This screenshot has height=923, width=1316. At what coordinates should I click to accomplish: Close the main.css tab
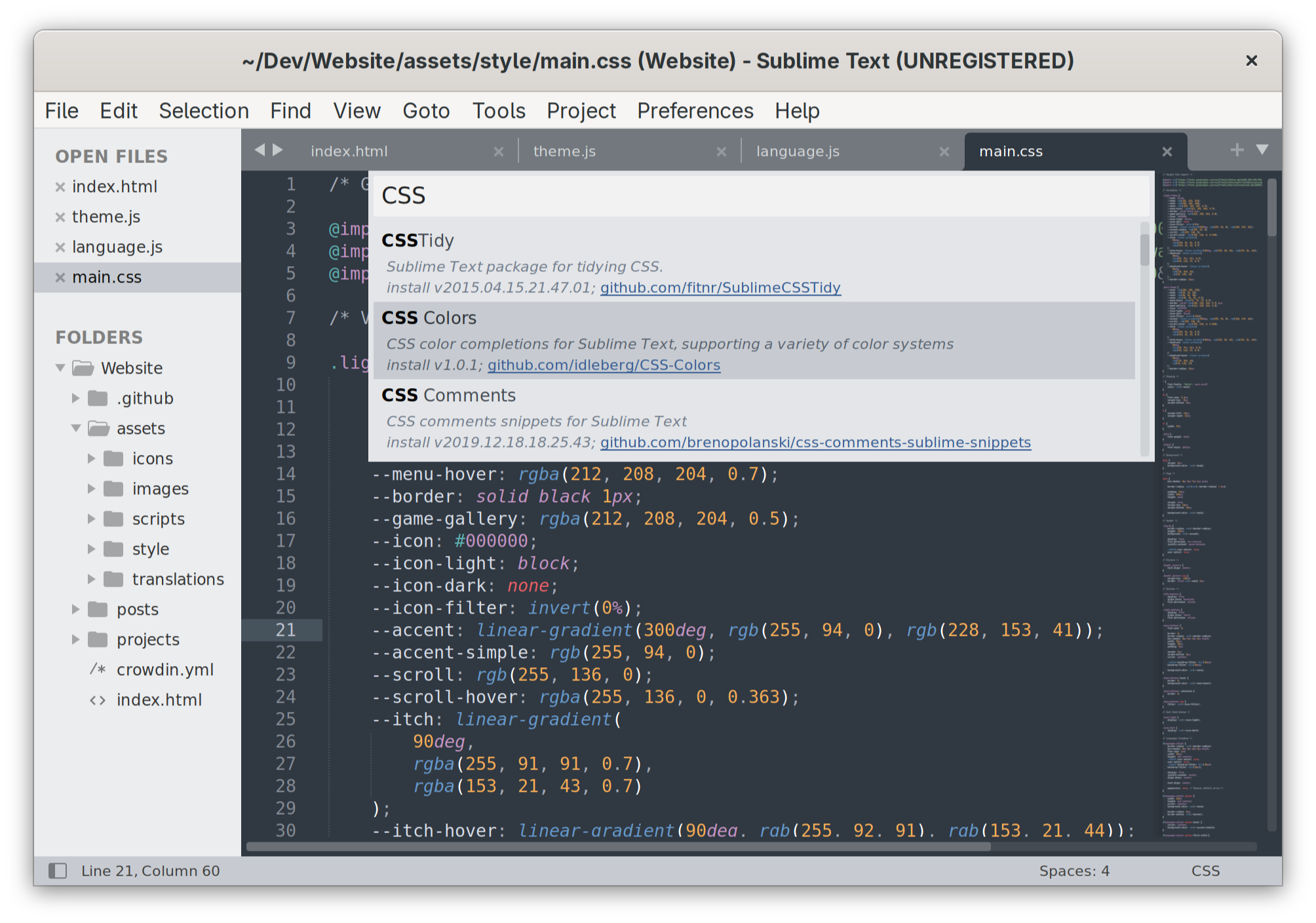point(1167,151)
